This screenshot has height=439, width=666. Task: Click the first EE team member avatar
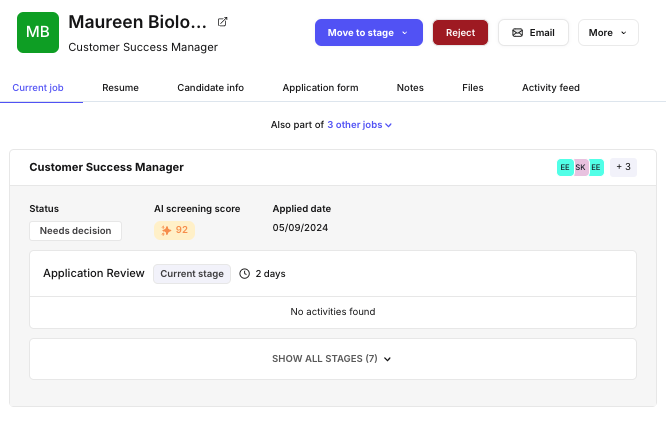pyautogui.click(x=565, y=167)
